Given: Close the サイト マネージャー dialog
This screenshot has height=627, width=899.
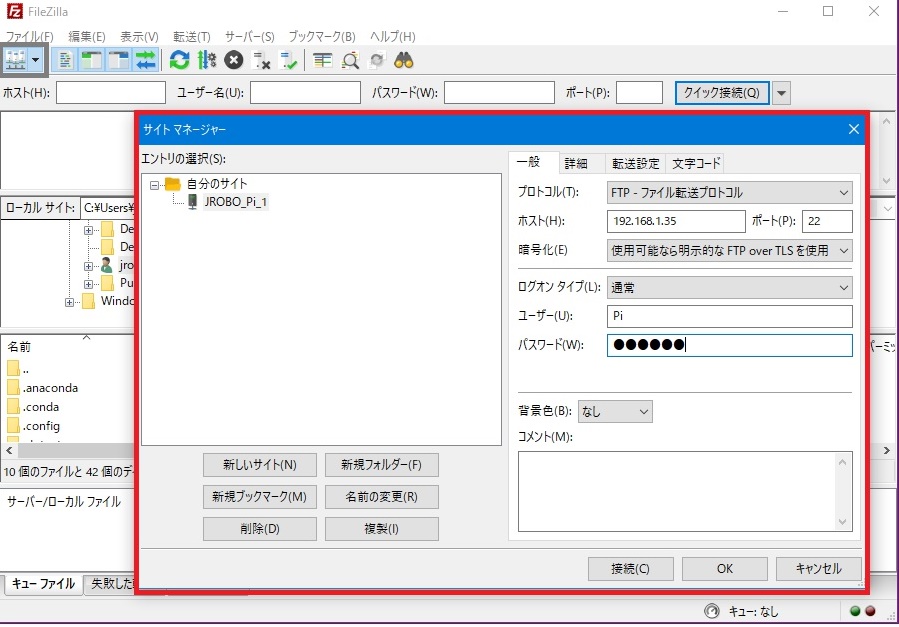Looking at the screenshot, I should pyautogui.click(x=854, y=129).
